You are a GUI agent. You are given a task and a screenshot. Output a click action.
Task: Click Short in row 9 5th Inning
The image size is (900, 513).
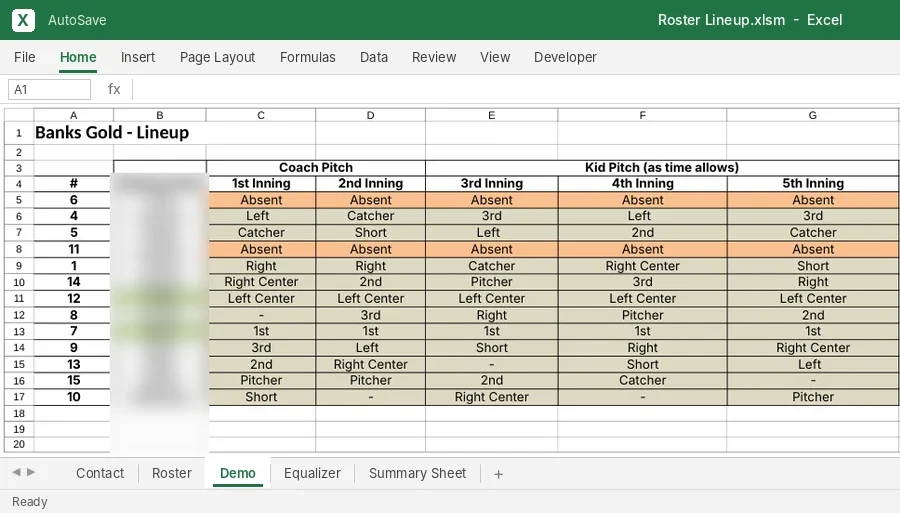coord(813,266)
